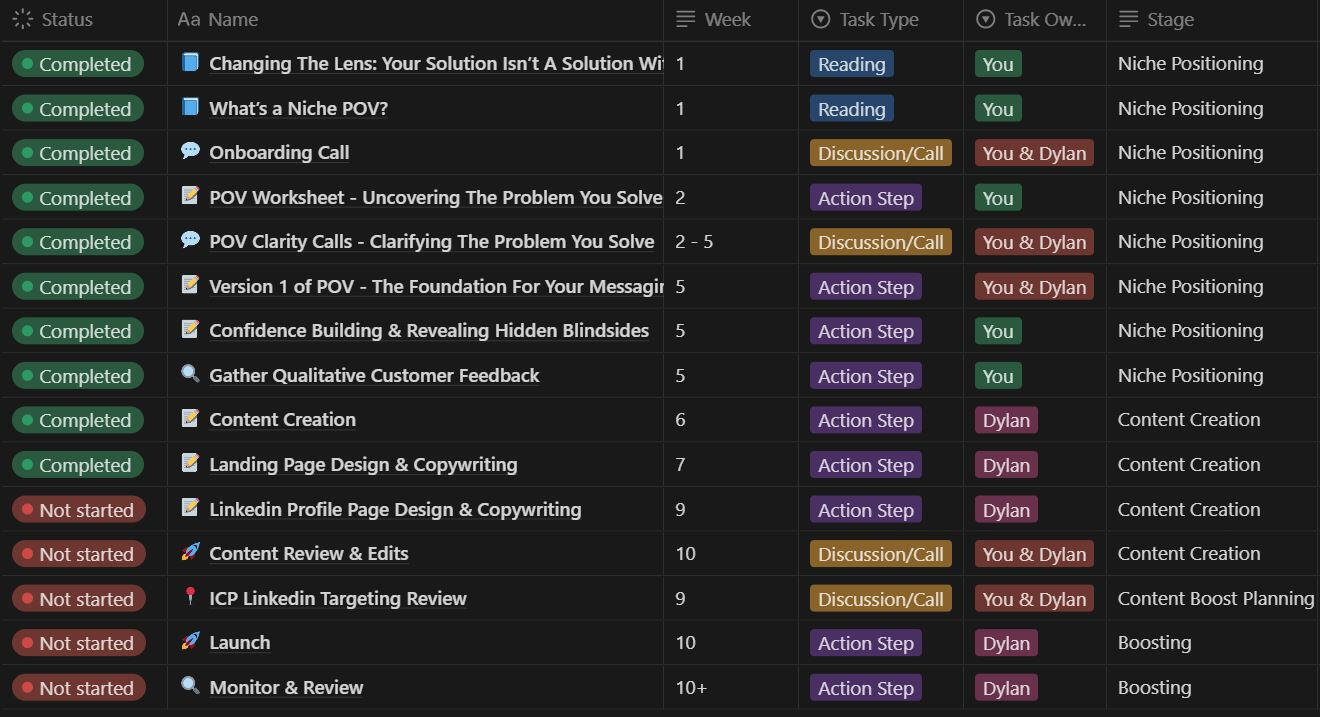Change the Not started status on Launch
Screen dimensions: 1320x717
[x=79, y=643]
